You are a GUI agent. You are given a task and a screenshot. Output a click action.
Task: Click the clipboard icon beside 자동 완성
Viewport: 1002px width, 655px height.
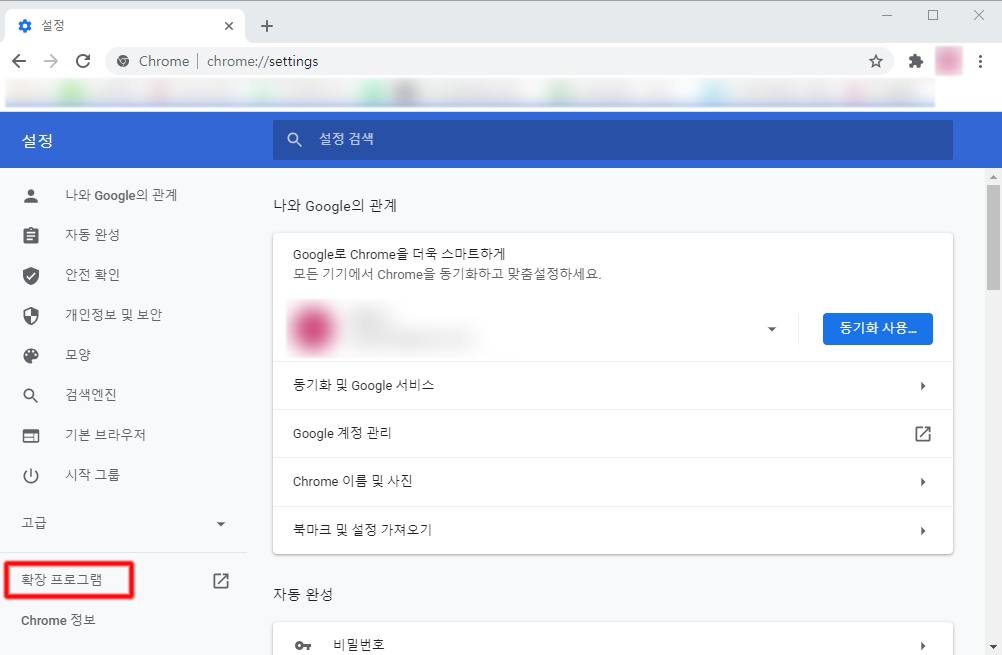pos(31,235)
